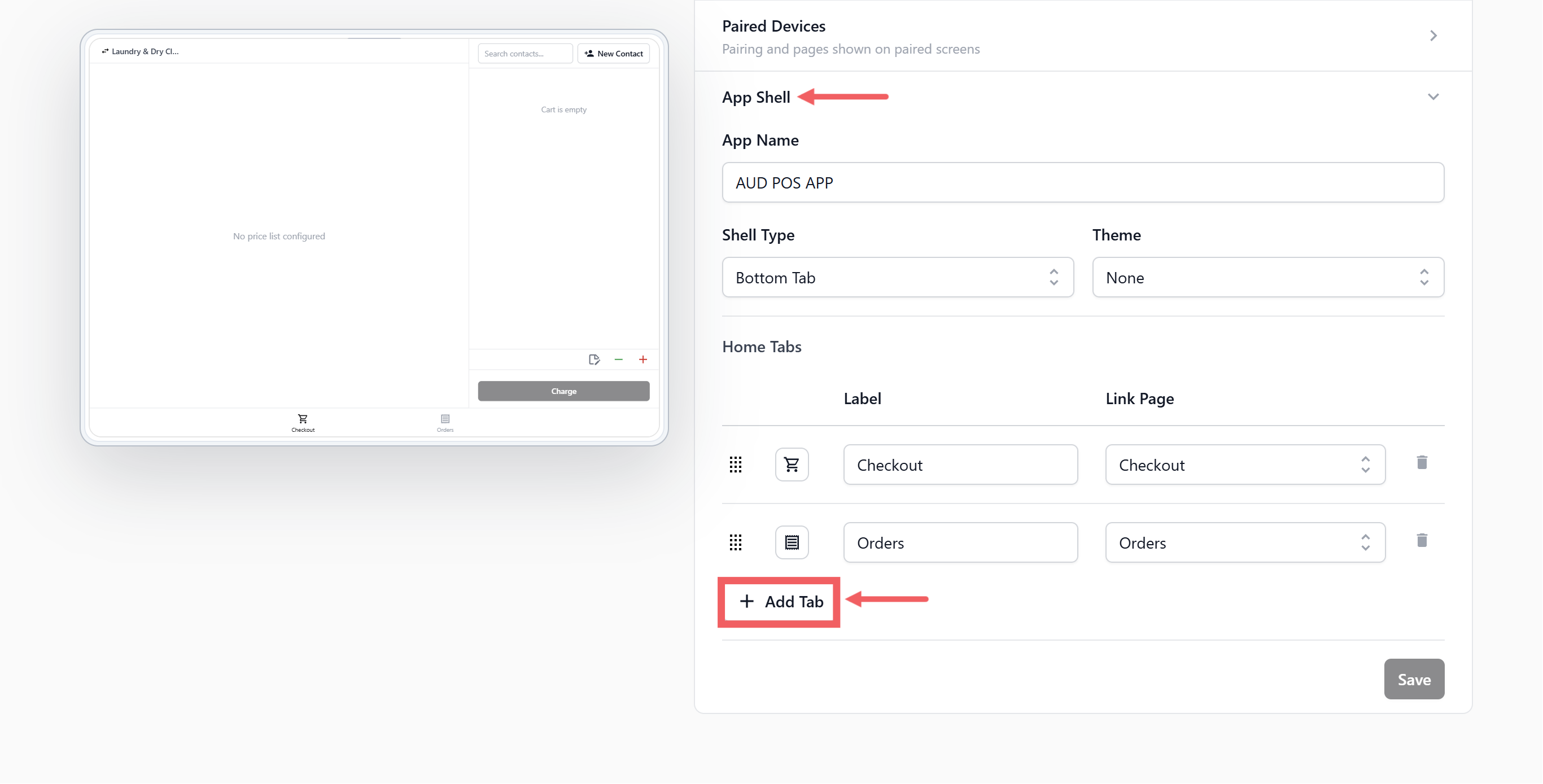This screenshot has width=1543, height=784.
Task: Click the red plus icon in the preview
Action: click(x=642, y=360)
